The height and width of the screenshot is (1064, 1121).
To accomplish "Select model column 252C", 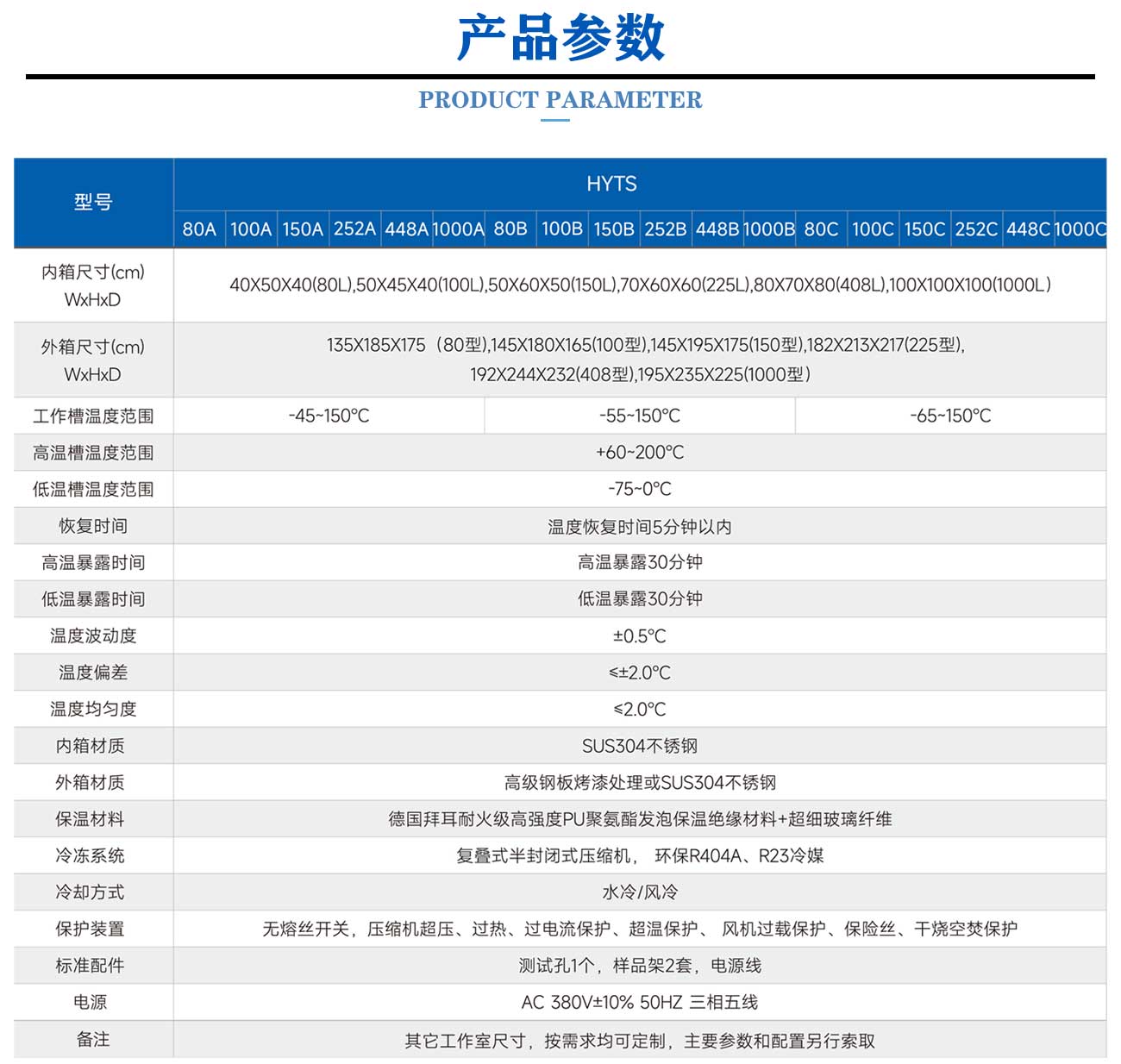I will click(976, 229).
